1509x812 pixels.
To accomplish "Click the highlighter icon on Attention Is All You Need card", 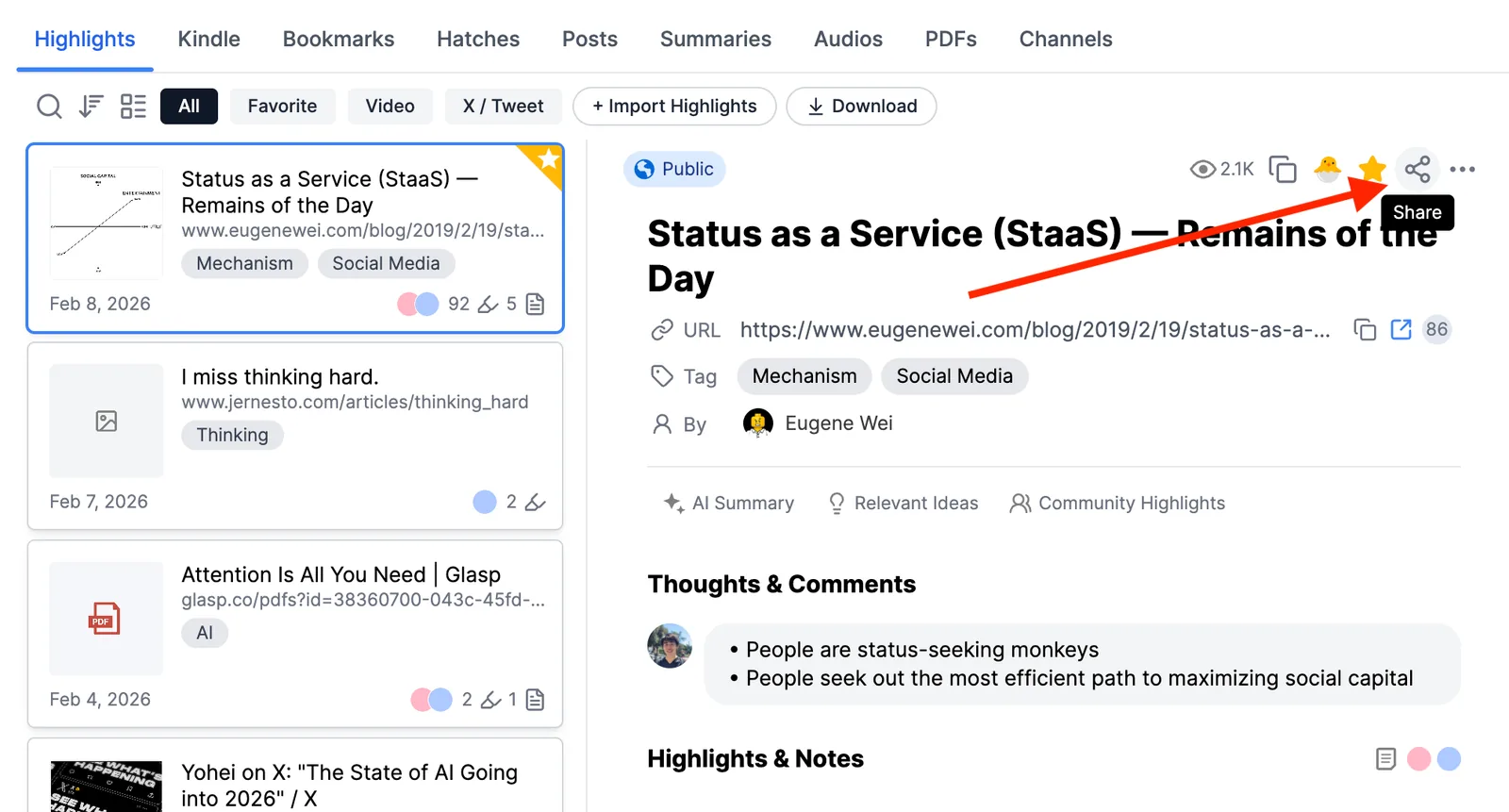I will pos(490,700).
